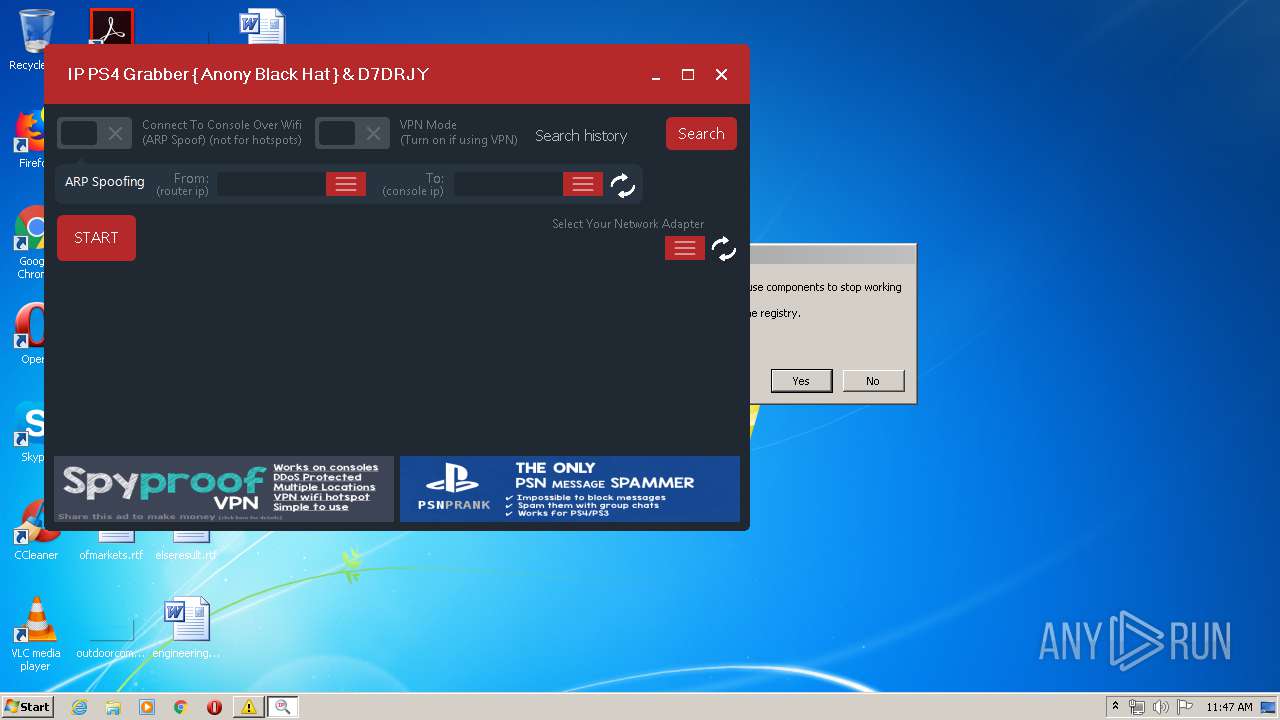
Task: Open Adobe Reader desktop icon
Action: [112, 27]
